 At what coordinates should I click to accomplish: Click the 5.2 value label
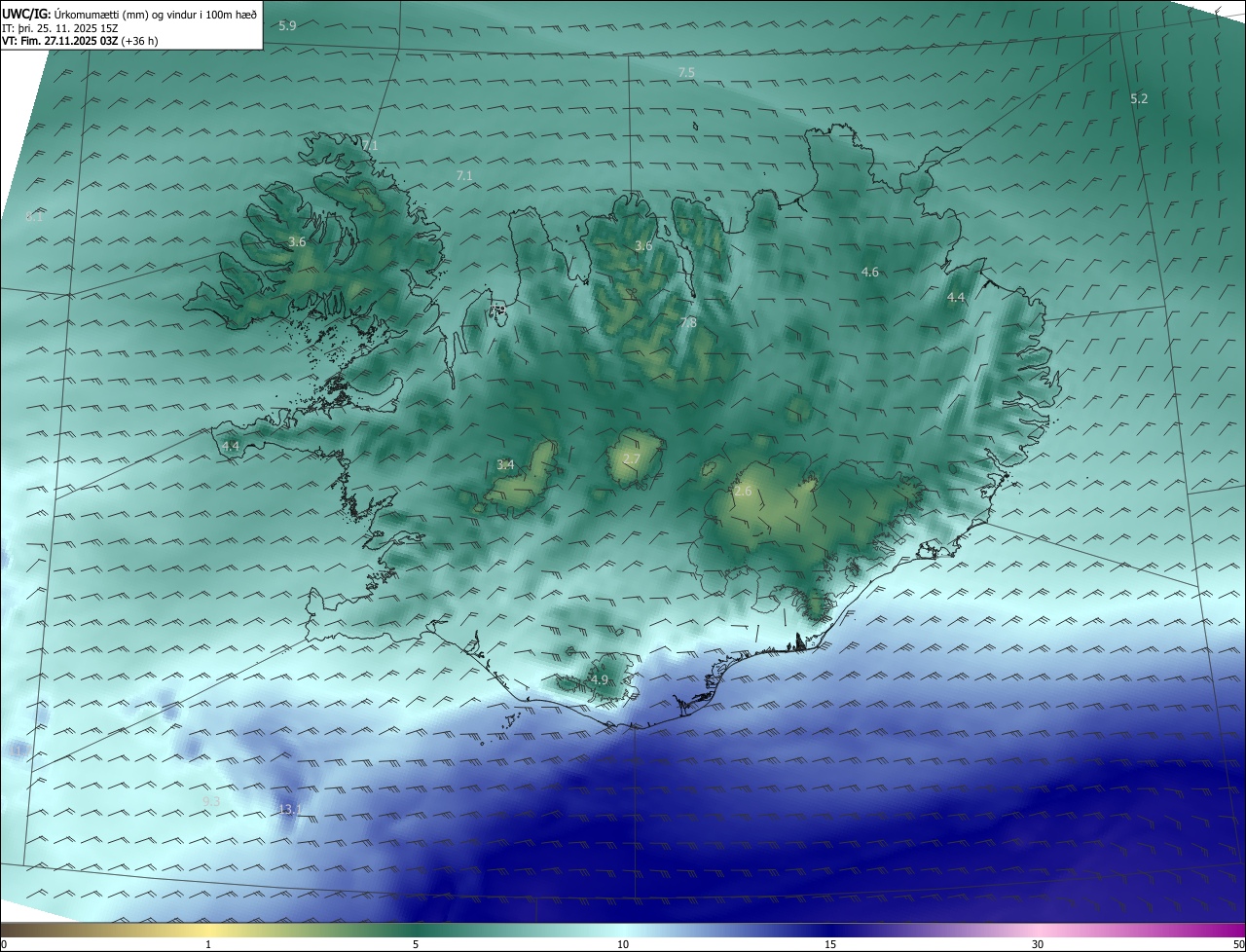pyautogui.click(x=1139, y=98)
